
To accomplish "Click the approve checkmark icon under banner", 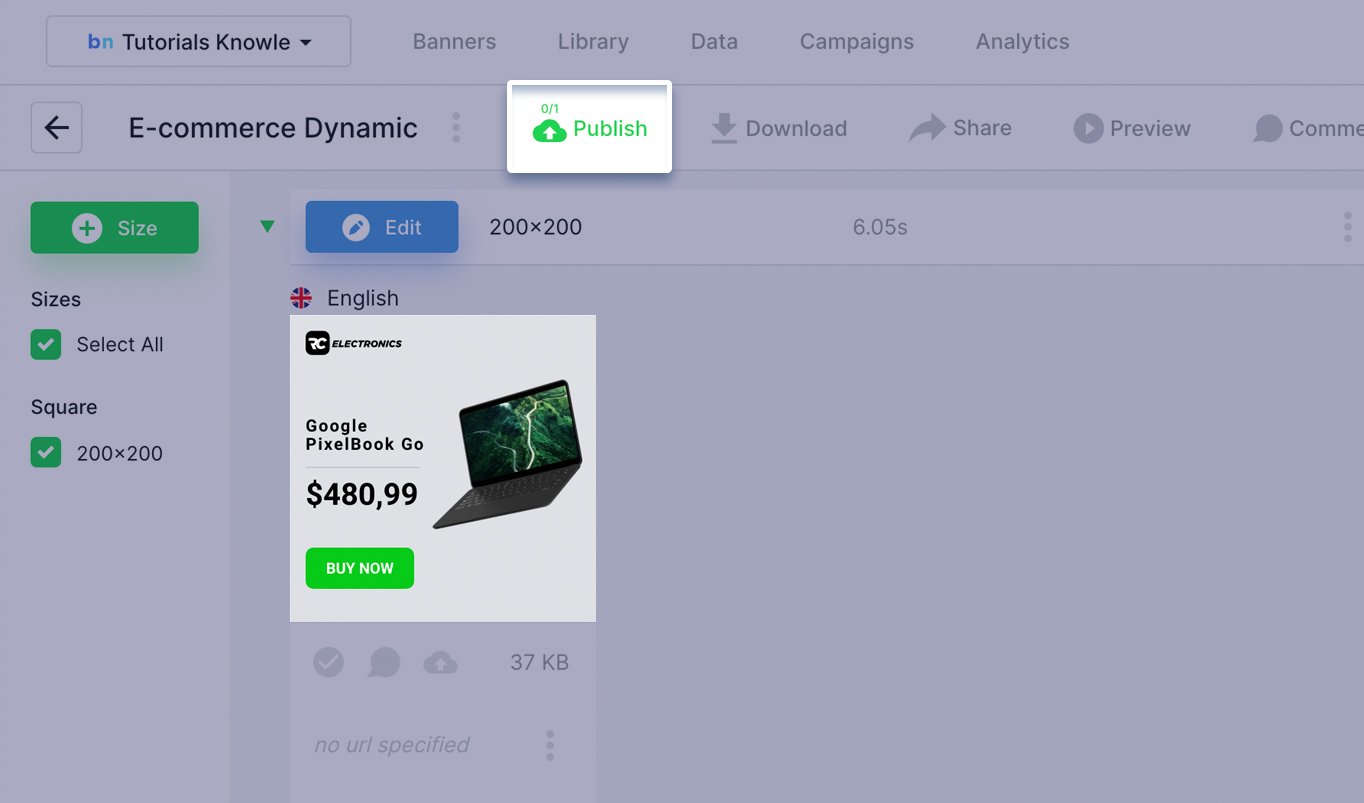I will pos(329,662).
